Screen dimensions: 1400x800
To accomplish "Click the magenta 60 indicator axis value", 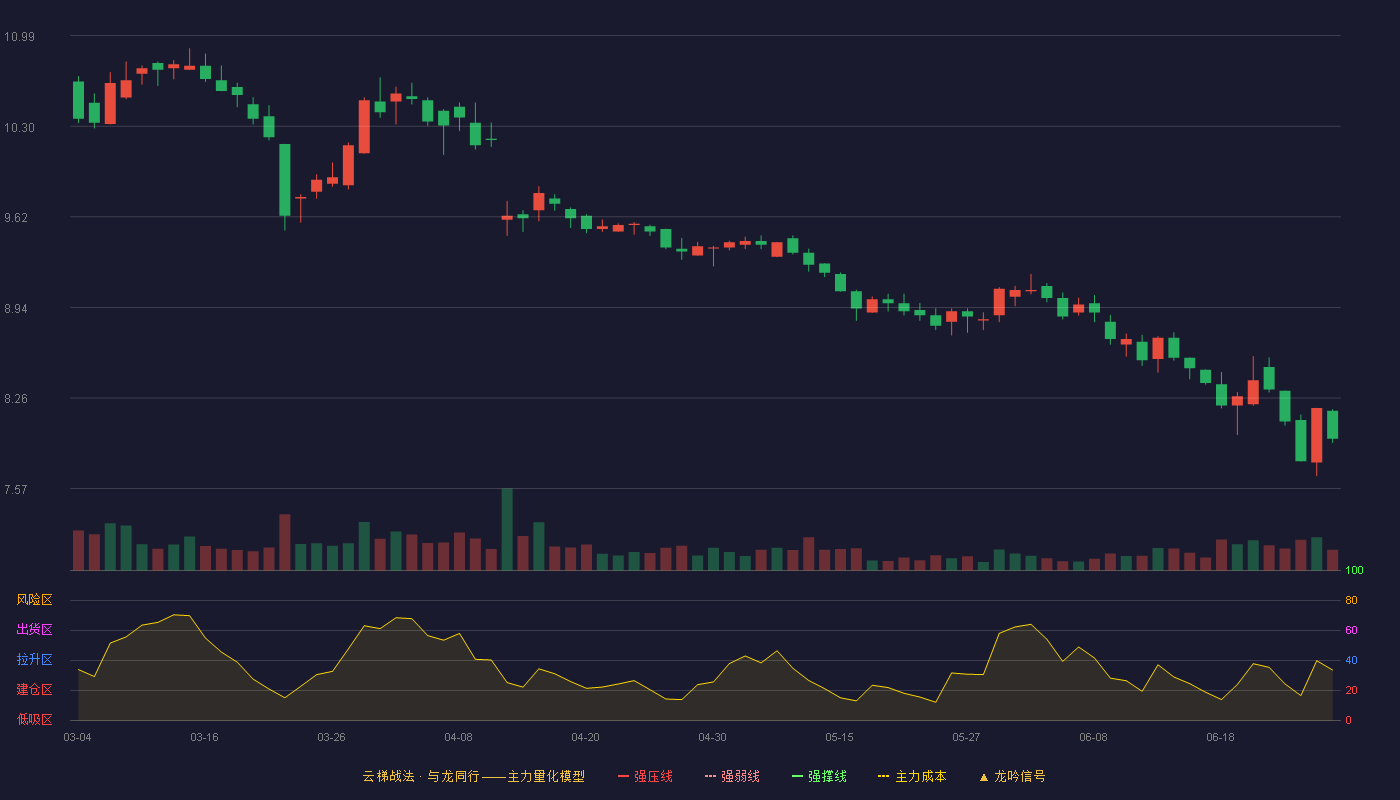I will pos(1351,630).
